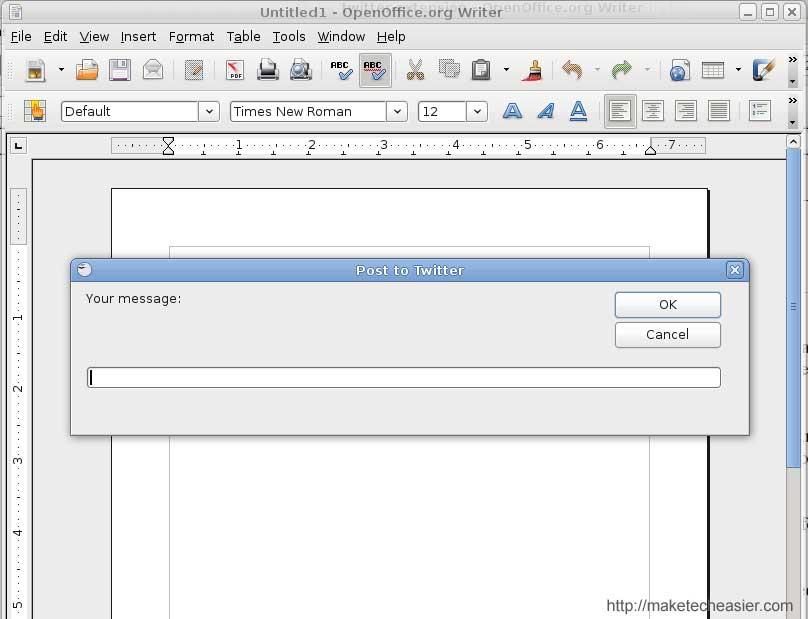Expand the Times New Roman font list
This screenshot has height=619, width=808.
pyautogui.click(x=397, y=111)
